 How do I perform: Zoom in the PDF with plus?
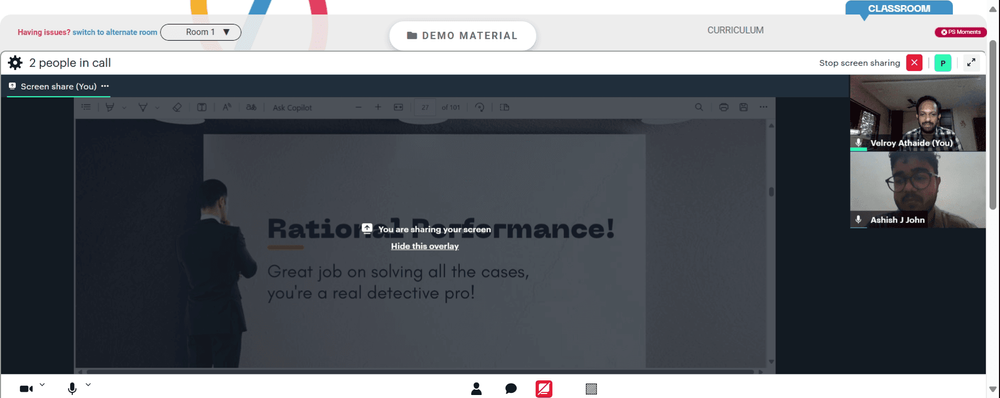378,107
